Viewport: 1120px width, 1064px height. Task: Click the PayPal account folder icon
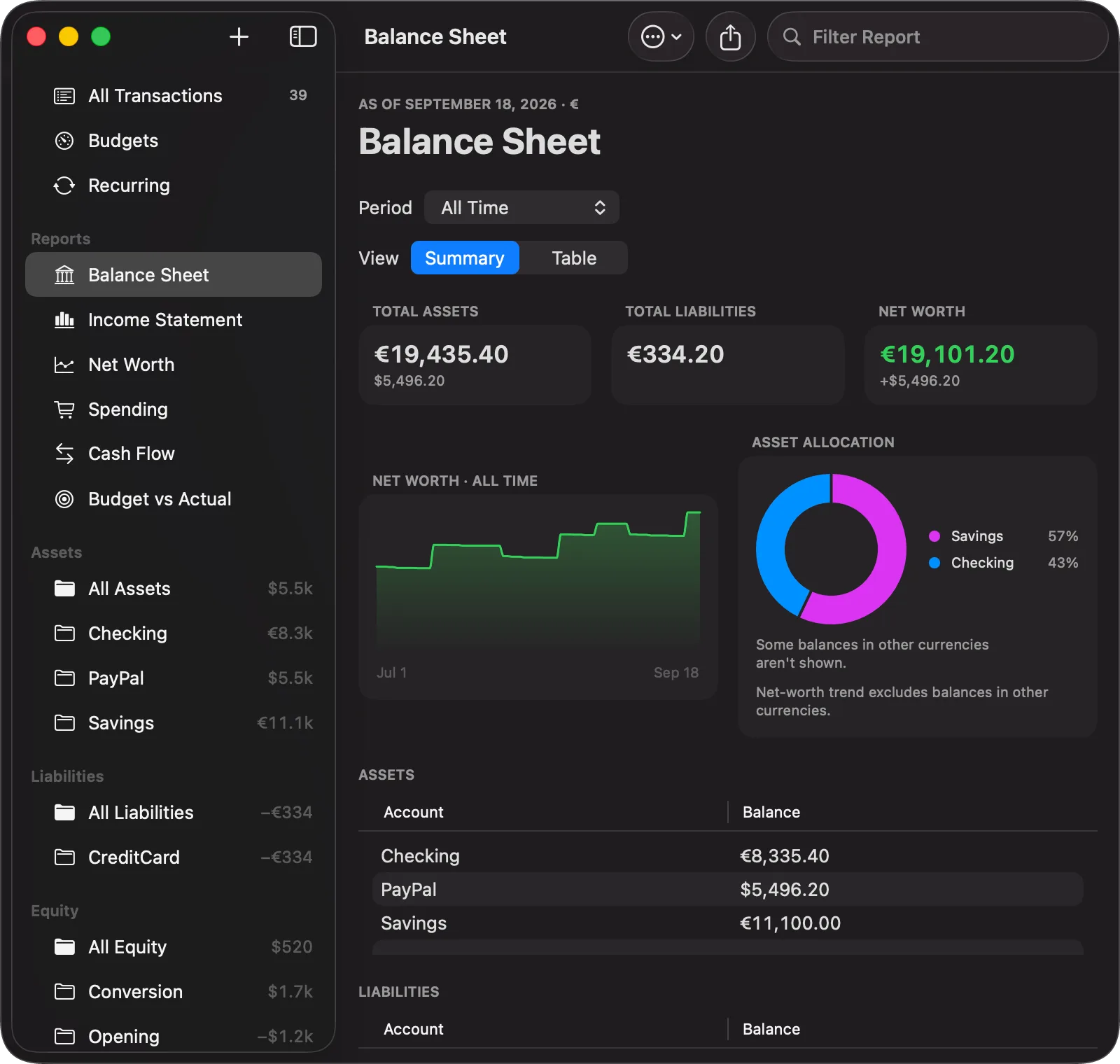(x=64, y=678)
